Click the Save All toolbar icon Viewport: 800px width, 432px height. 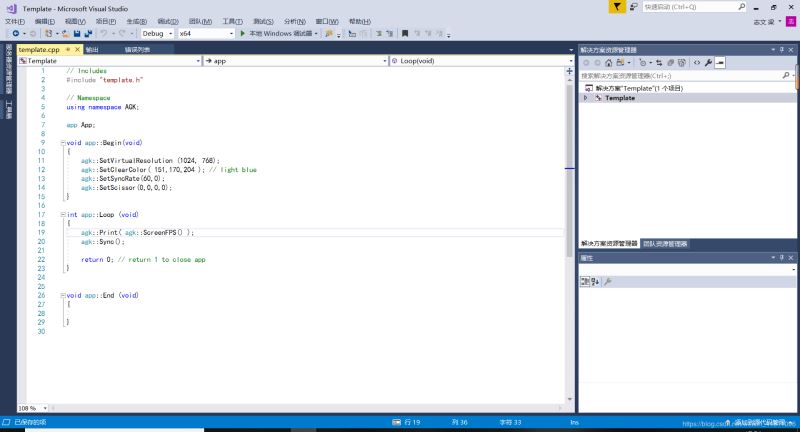pos(87,33)
